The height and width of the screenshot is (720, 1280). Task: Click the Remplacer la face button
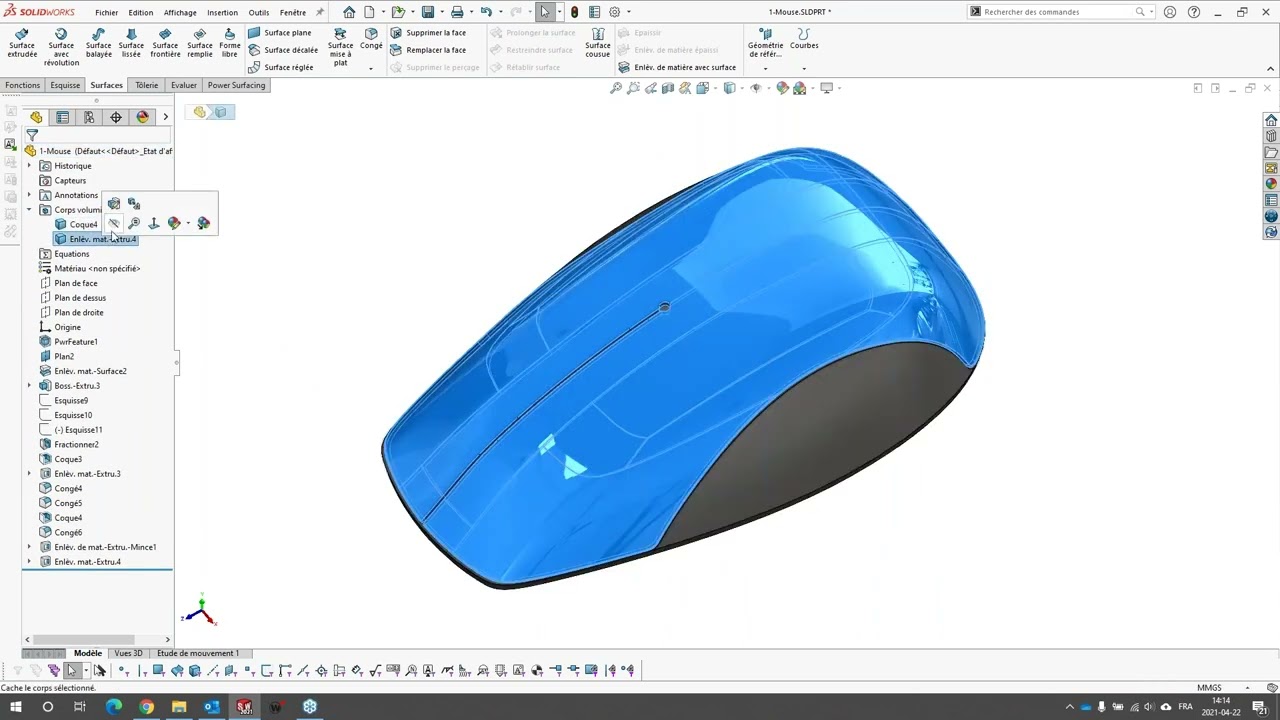coord(428,50)
